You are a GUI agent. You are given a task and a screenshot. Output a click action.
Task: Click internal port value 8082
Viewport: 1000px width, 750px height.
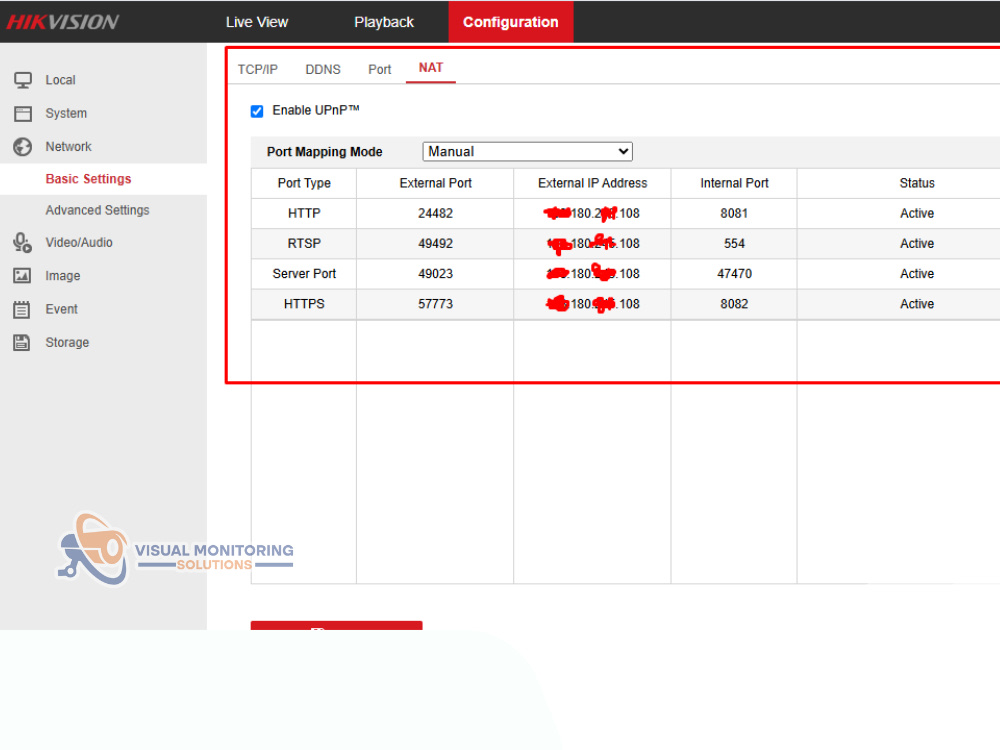pos(734,304)
